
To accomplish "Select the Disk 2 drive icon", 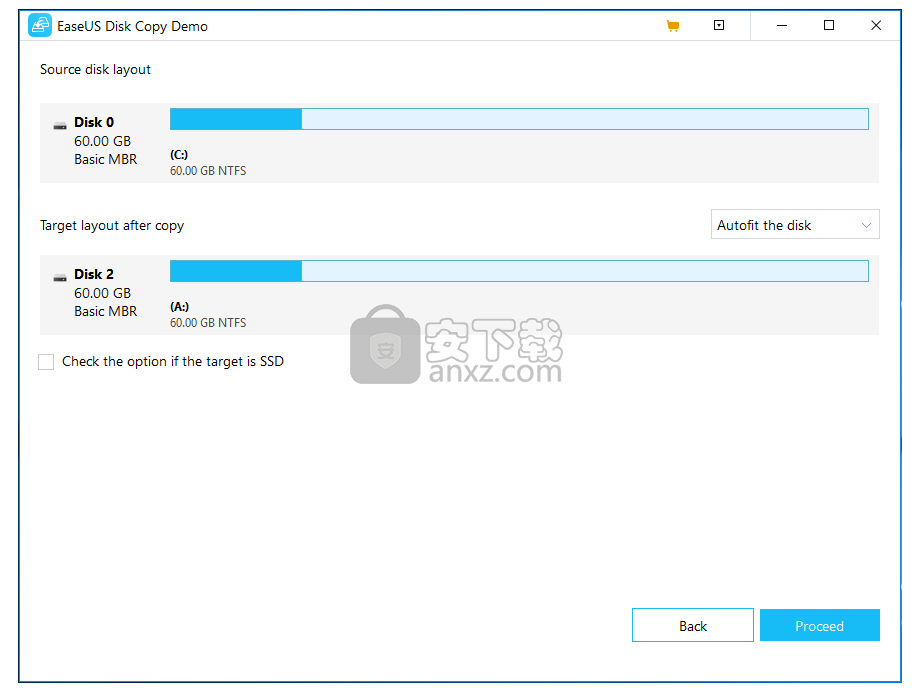I will [x=60, y=277].
